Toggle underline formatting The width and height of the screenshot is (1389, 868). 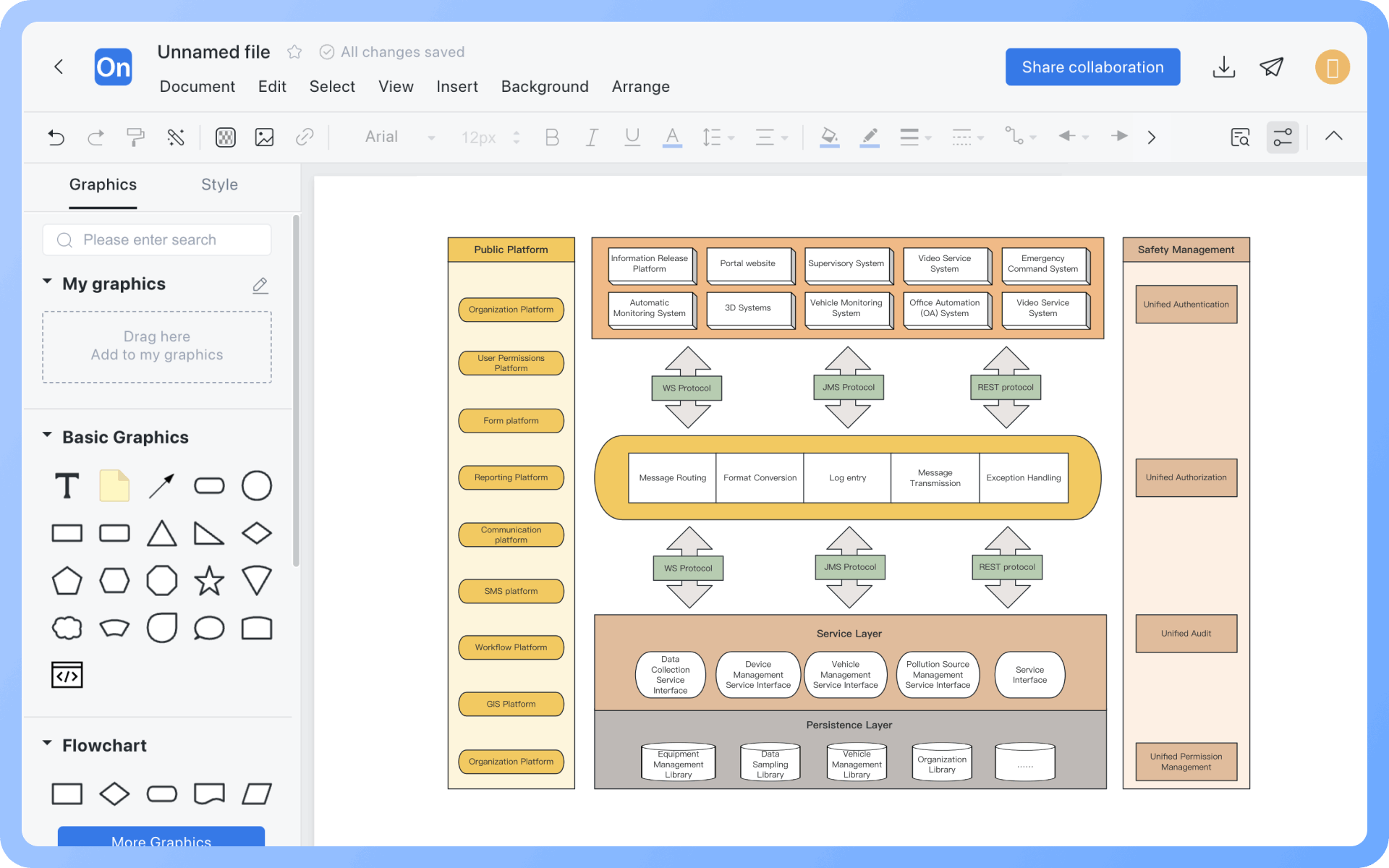(x=632, y=137)
